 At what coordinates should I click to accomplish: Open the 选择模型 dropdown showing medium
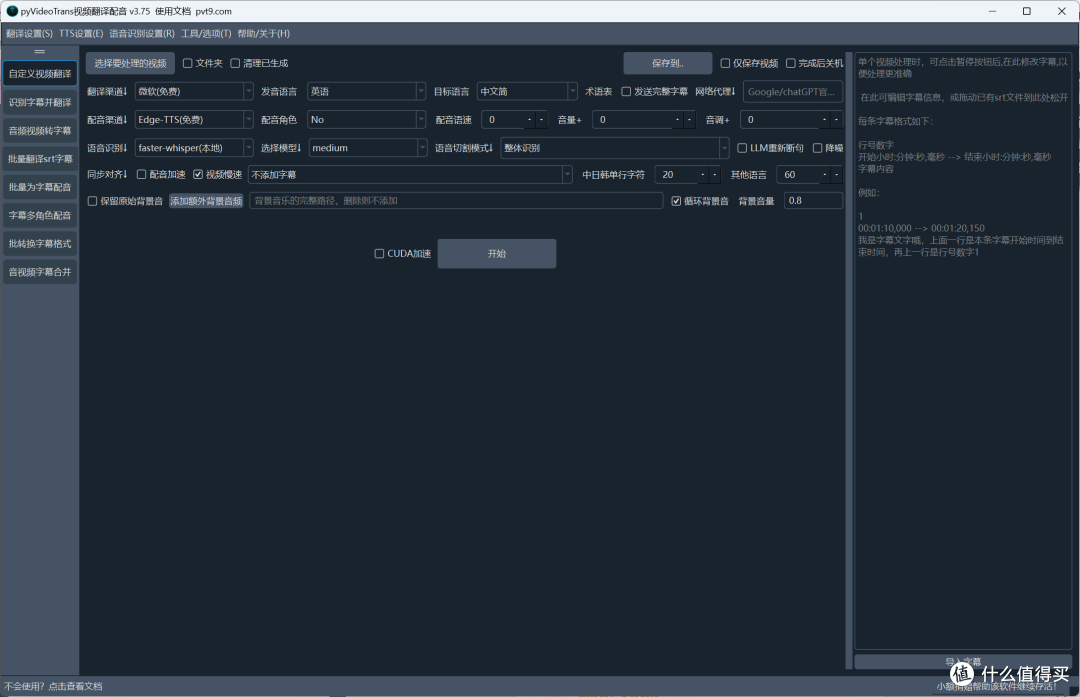368,147
